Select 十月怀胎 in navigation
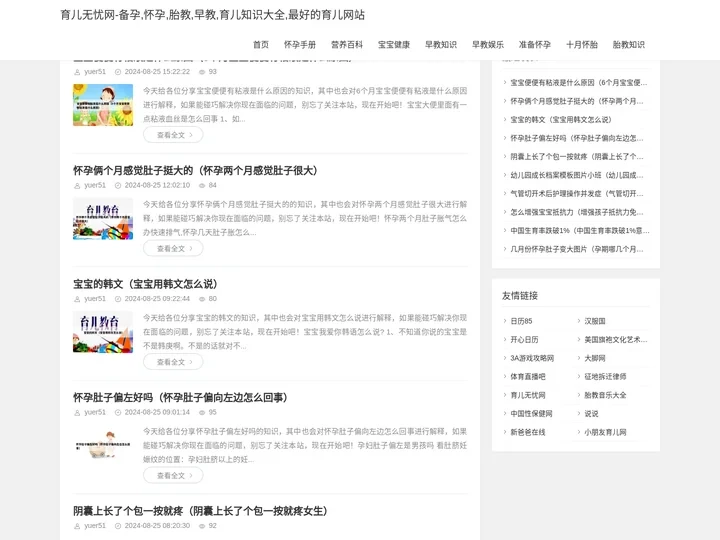This screenshot has height=540, width=720. pyautogui.click(x=582, y=45)
